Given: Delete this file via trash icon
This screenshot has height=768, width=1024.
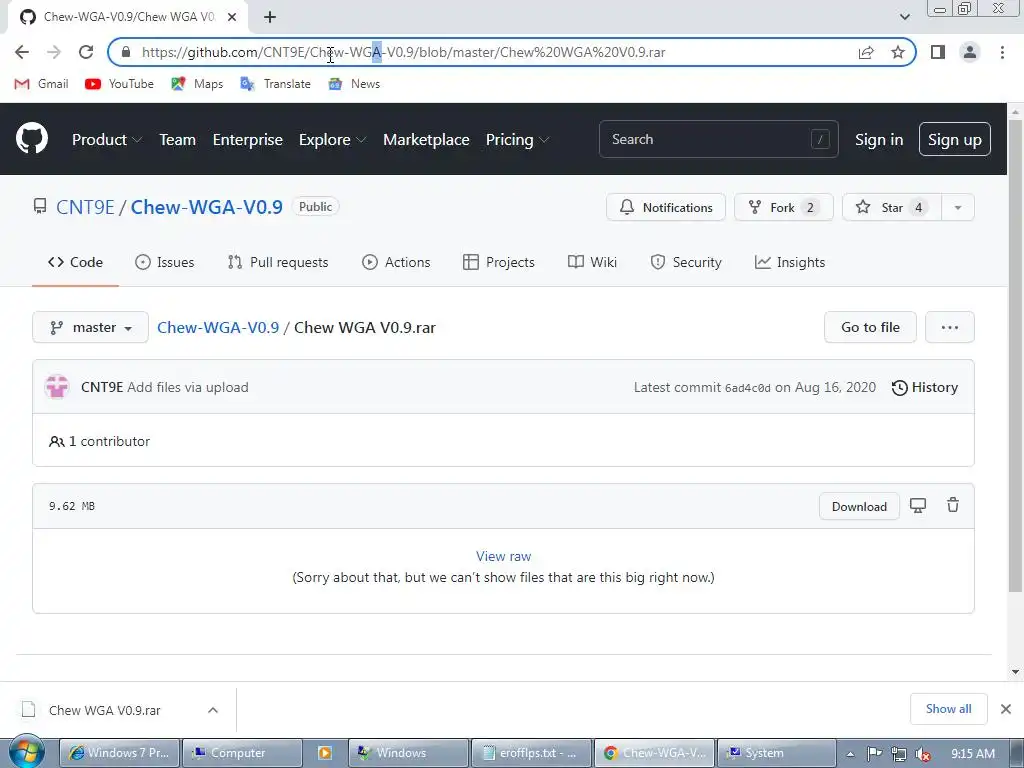Looking at the screenshot, I should [953, 505].
